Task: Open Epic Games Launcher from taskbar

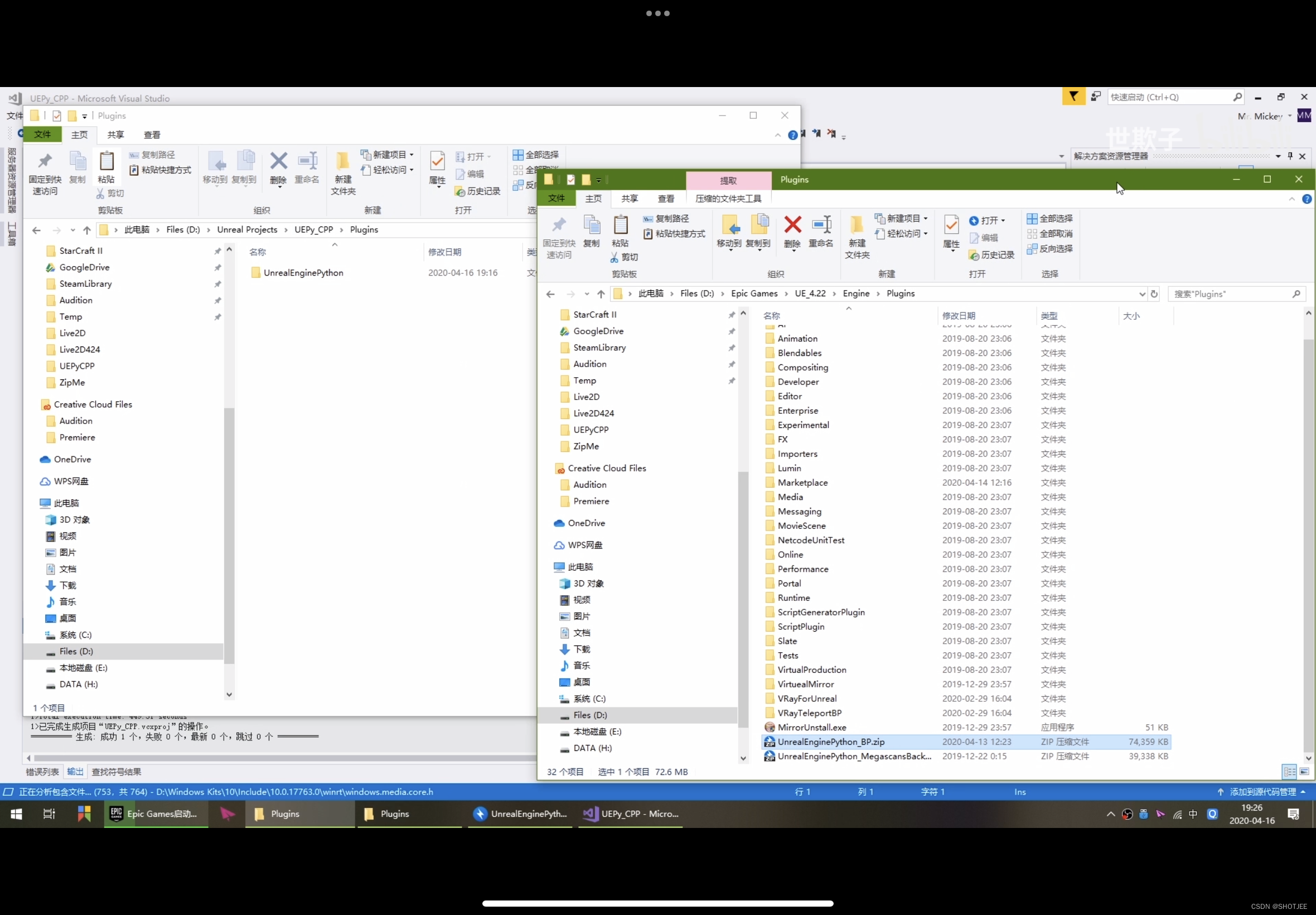Action: point(154,813)
